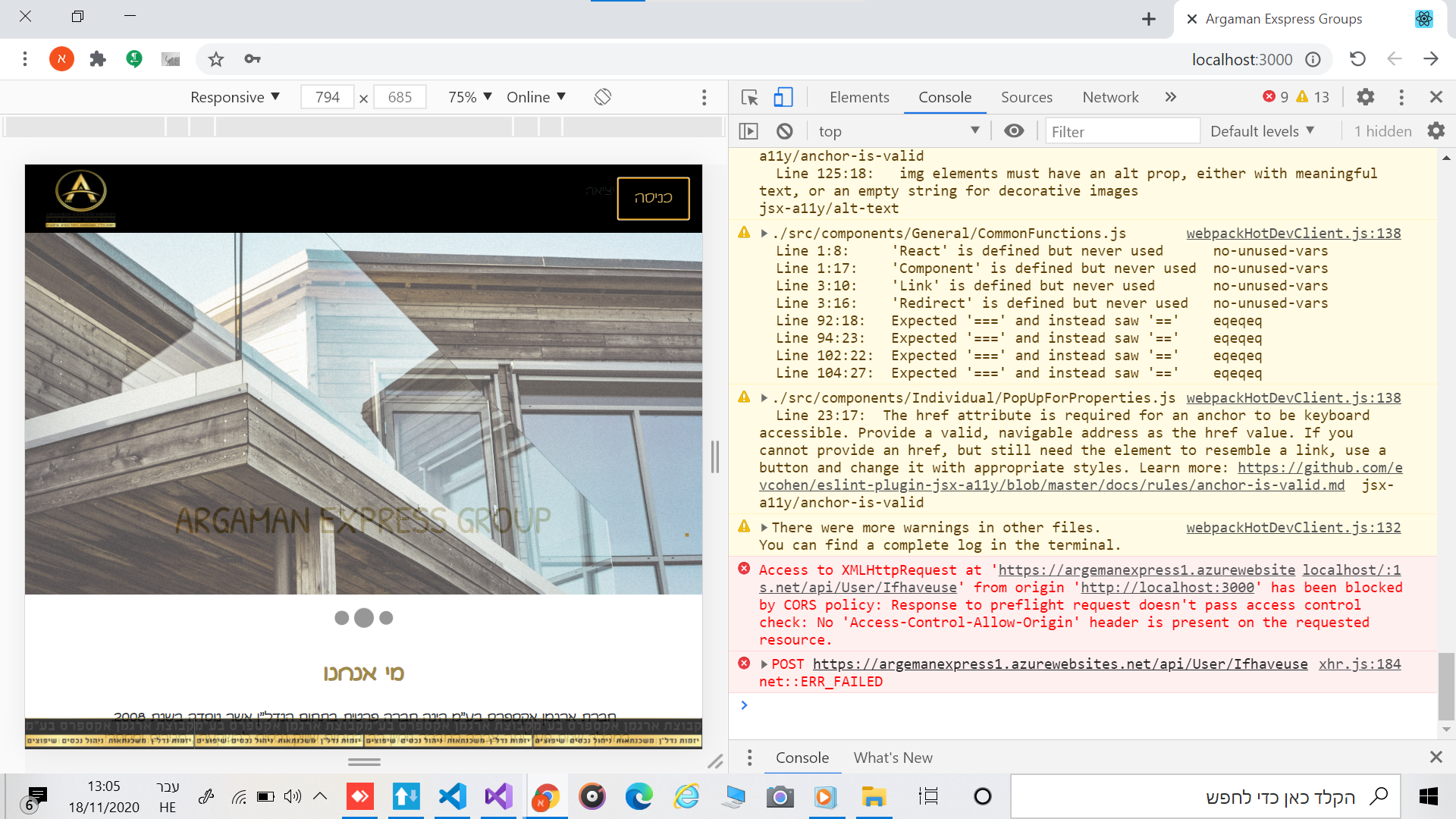The height and width of the screenshot is (819, 1456).
Task: Bookmark page using the star icon
Action: [216, 59]
